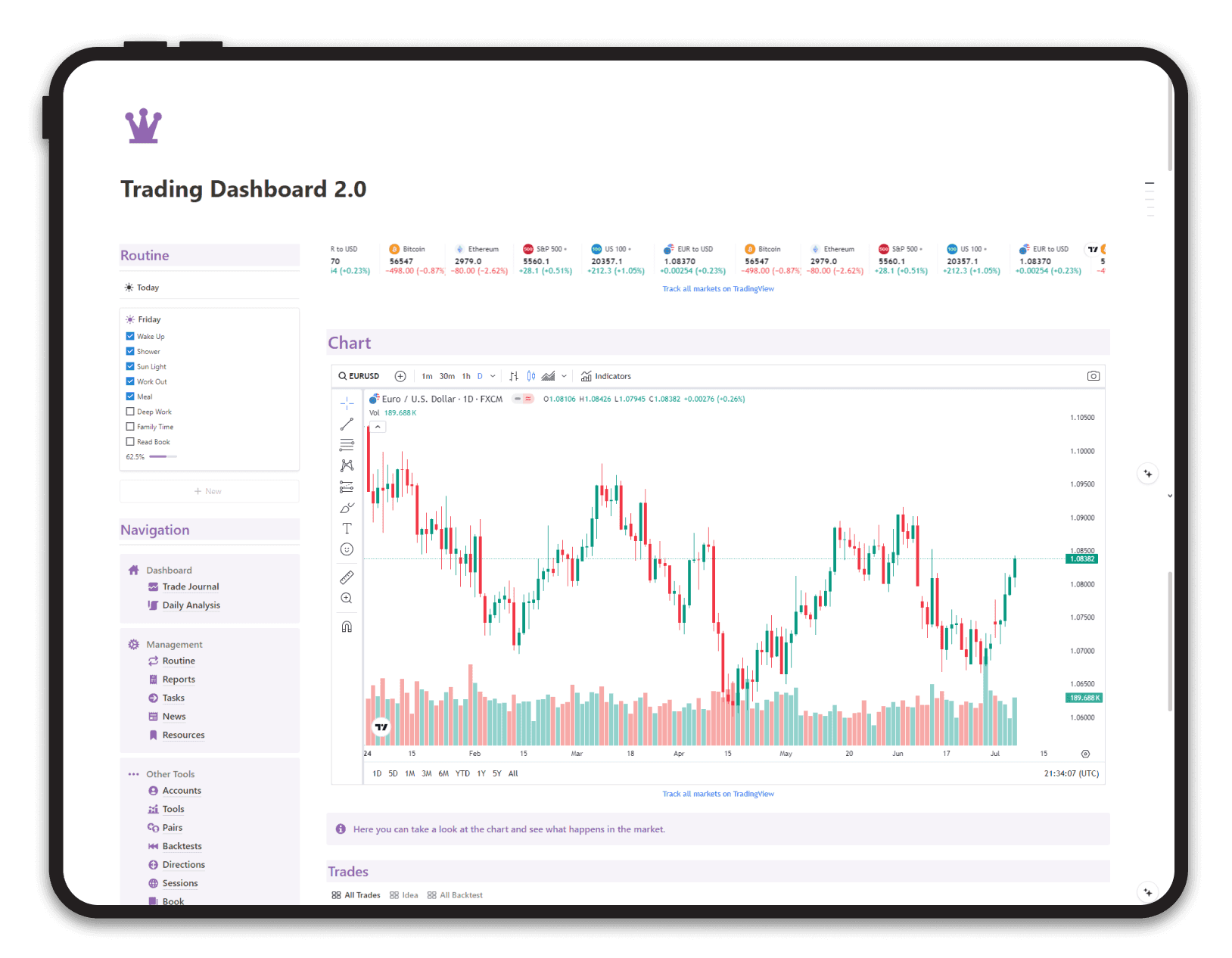Select the trend line drawing tool
The width and height of the screenshot is (1232, 958).
pos(347,424)
